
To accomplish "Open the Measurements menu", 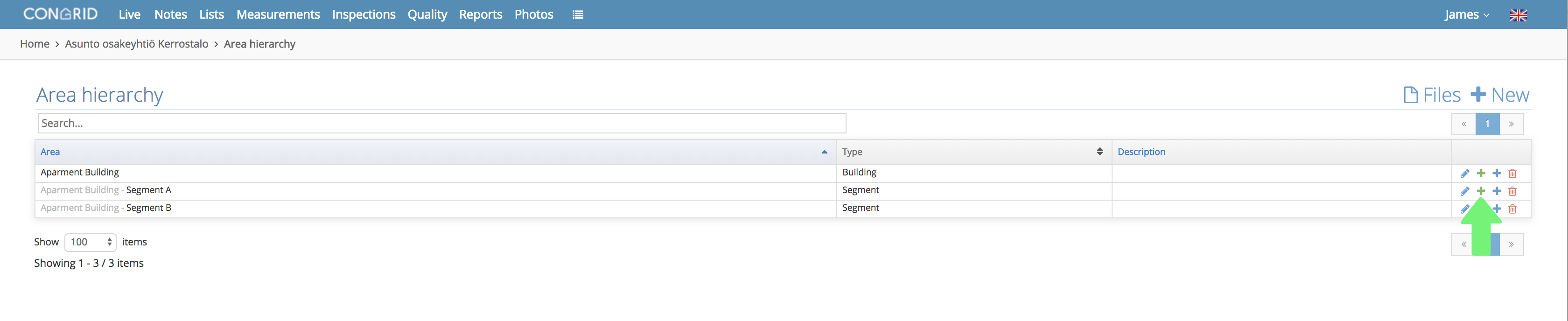I will pos(278,14).
